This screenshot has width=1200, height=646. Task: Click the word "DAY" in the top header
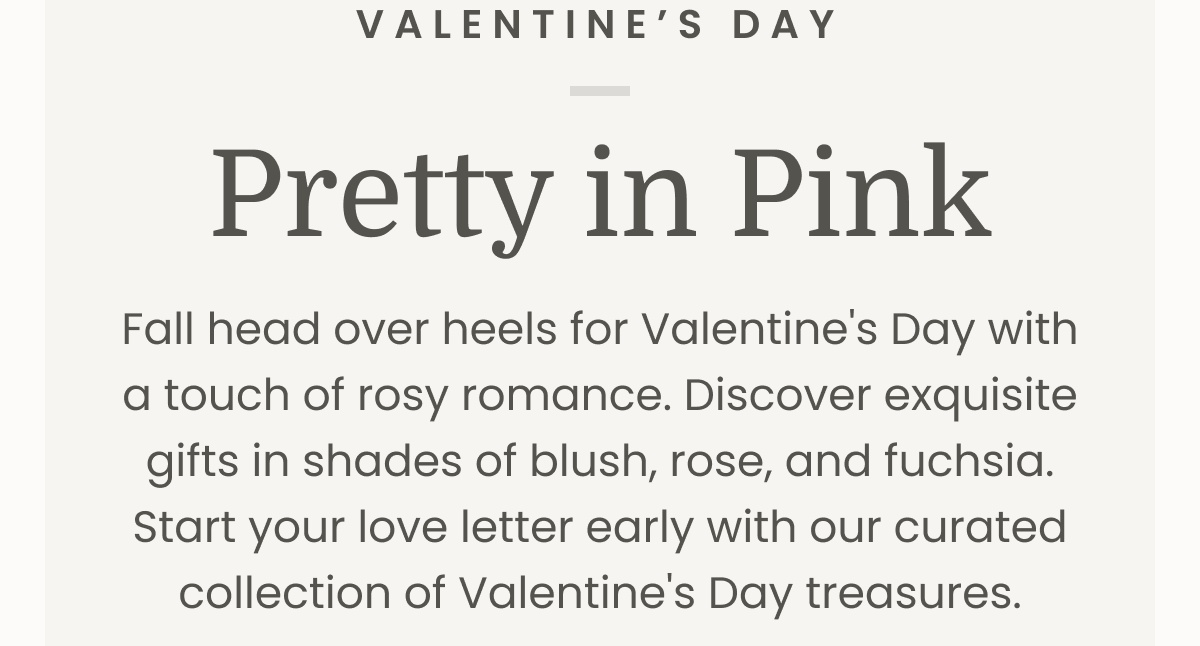[x=785, y=24]
